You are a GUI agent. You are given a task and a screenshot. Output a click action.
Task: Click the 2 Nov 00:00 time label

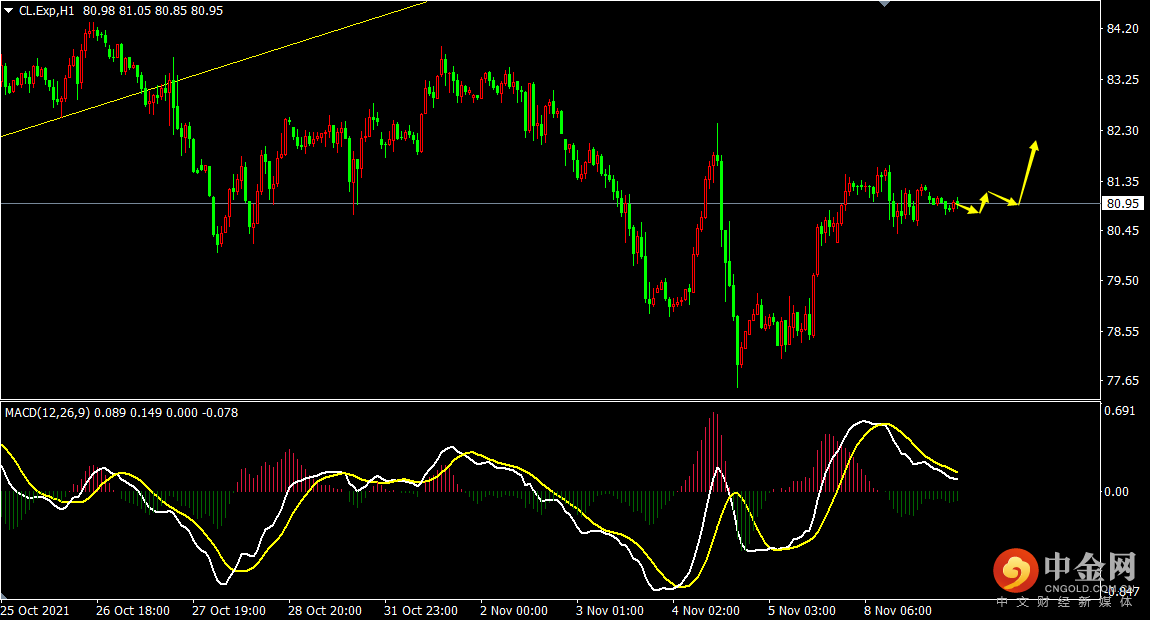(514, 610)
